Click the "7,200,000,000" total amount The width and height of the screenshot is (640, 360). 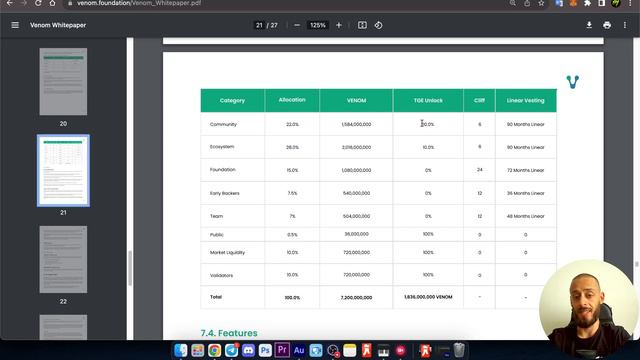click(356, 298)
